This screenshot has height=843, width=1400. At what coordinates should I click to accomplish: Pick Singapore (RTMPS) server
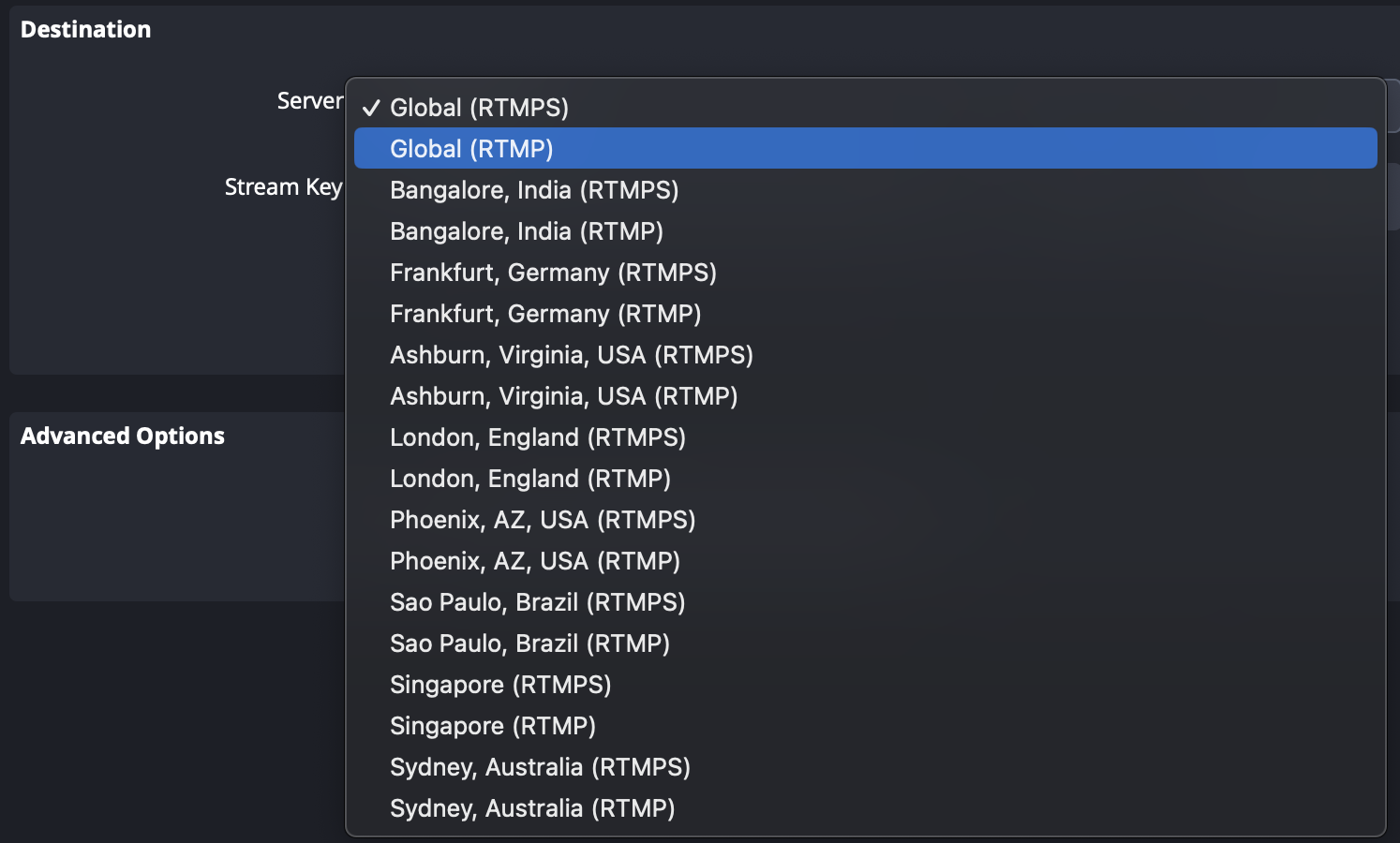click(x=500, y=685)
